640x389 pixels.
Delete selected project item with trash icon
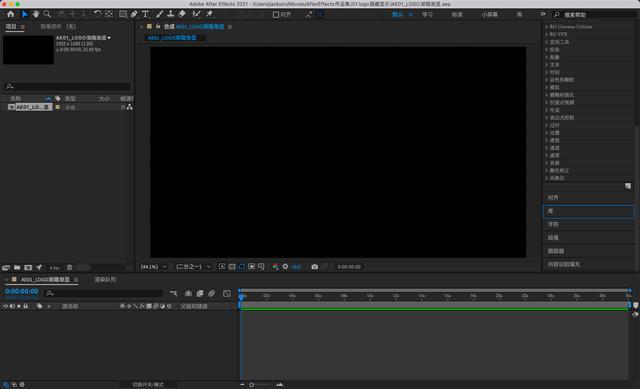point(69,268)
